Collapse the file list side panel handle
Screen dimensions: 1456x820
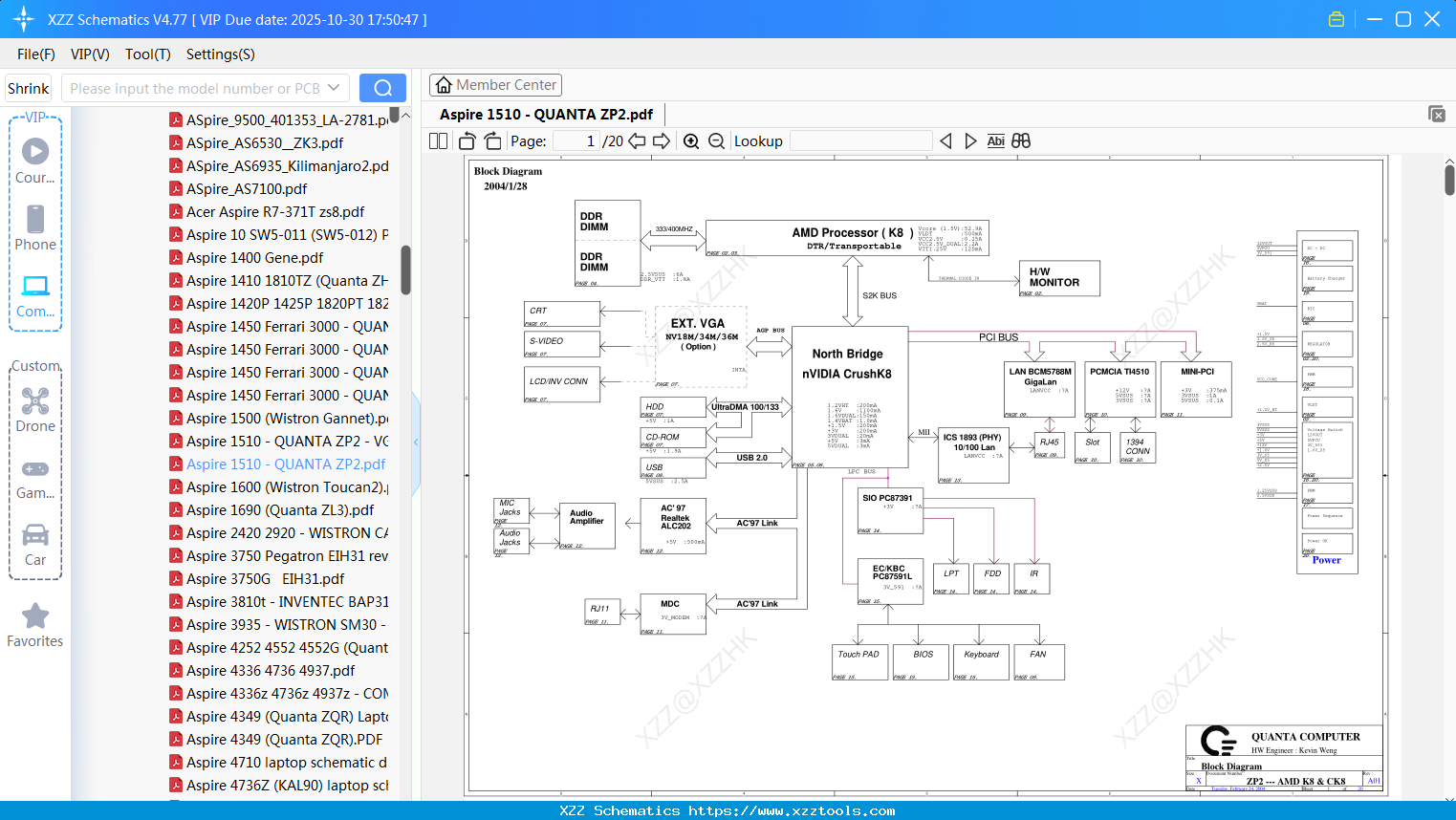[416, 442]
